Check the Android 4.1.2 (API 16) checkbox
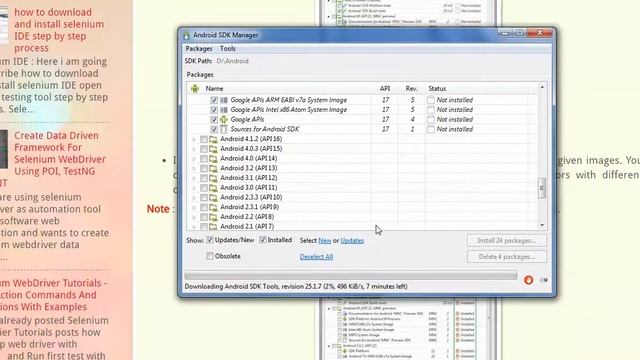The height and width of the screenshot is (360, 640). tap(204, 139)
